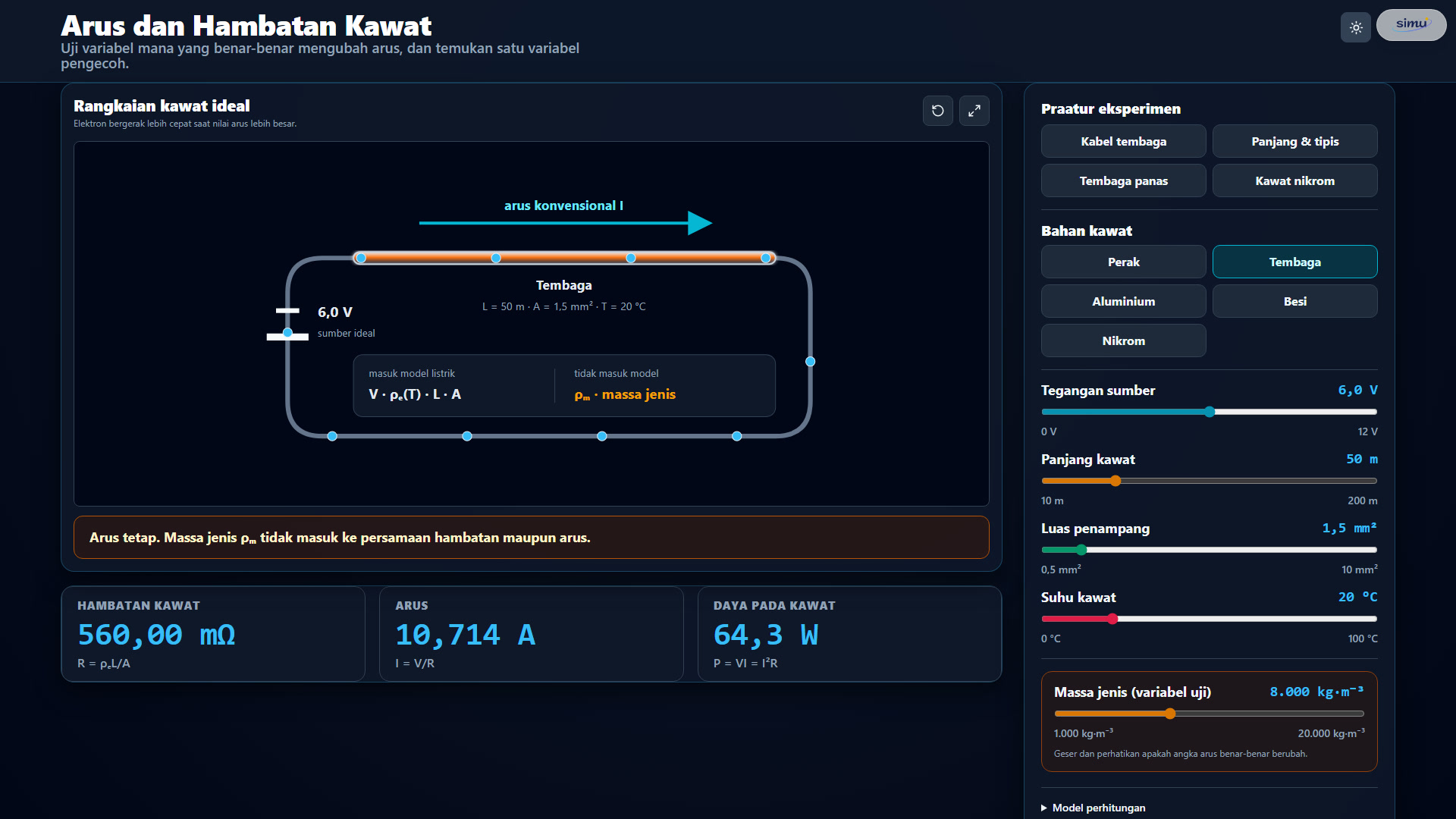Apply the Tembaga panas preset
The width and height of the screenshot is (1456, 819).
click(1124, 181)
